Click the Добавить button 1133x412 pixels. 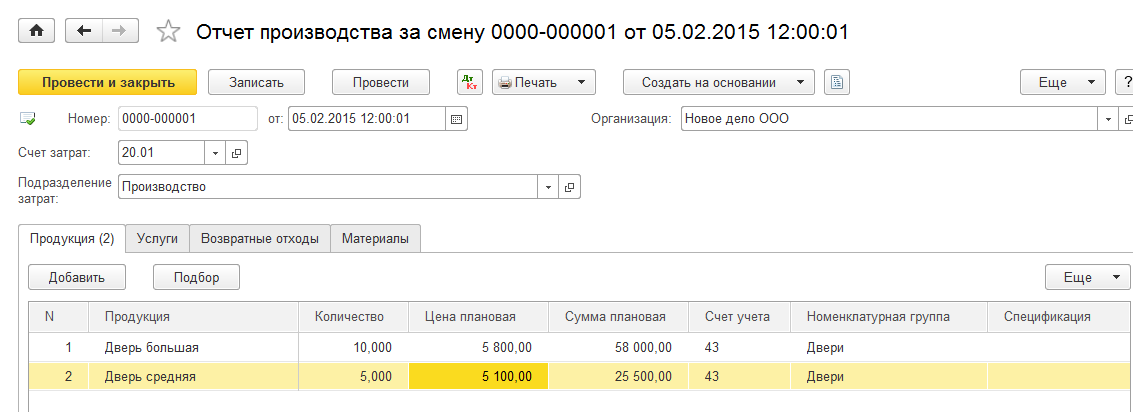pyautogui.click(x=77, y=277)
